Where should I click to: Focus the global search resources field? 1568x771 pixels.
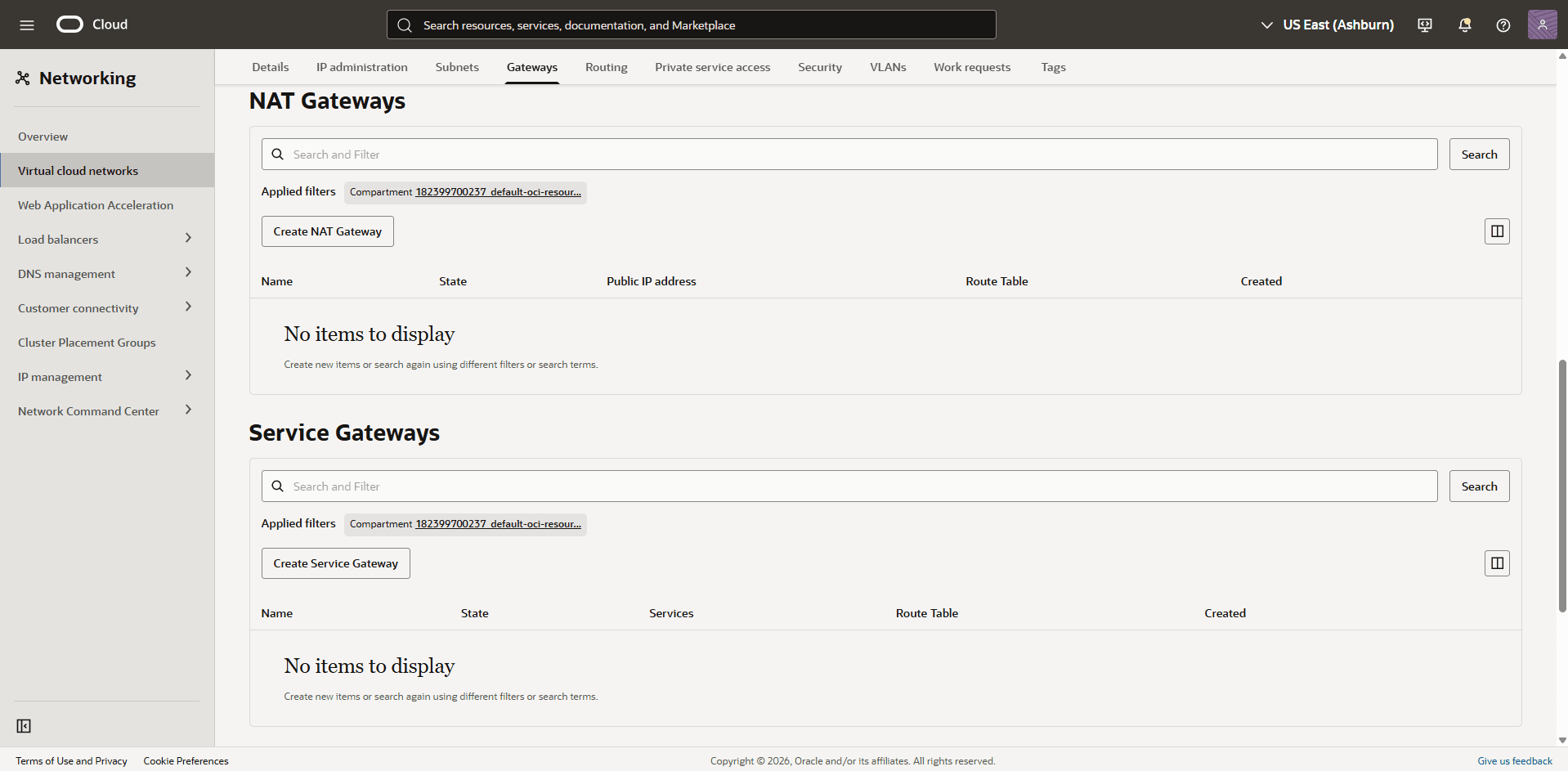point(692,25)
